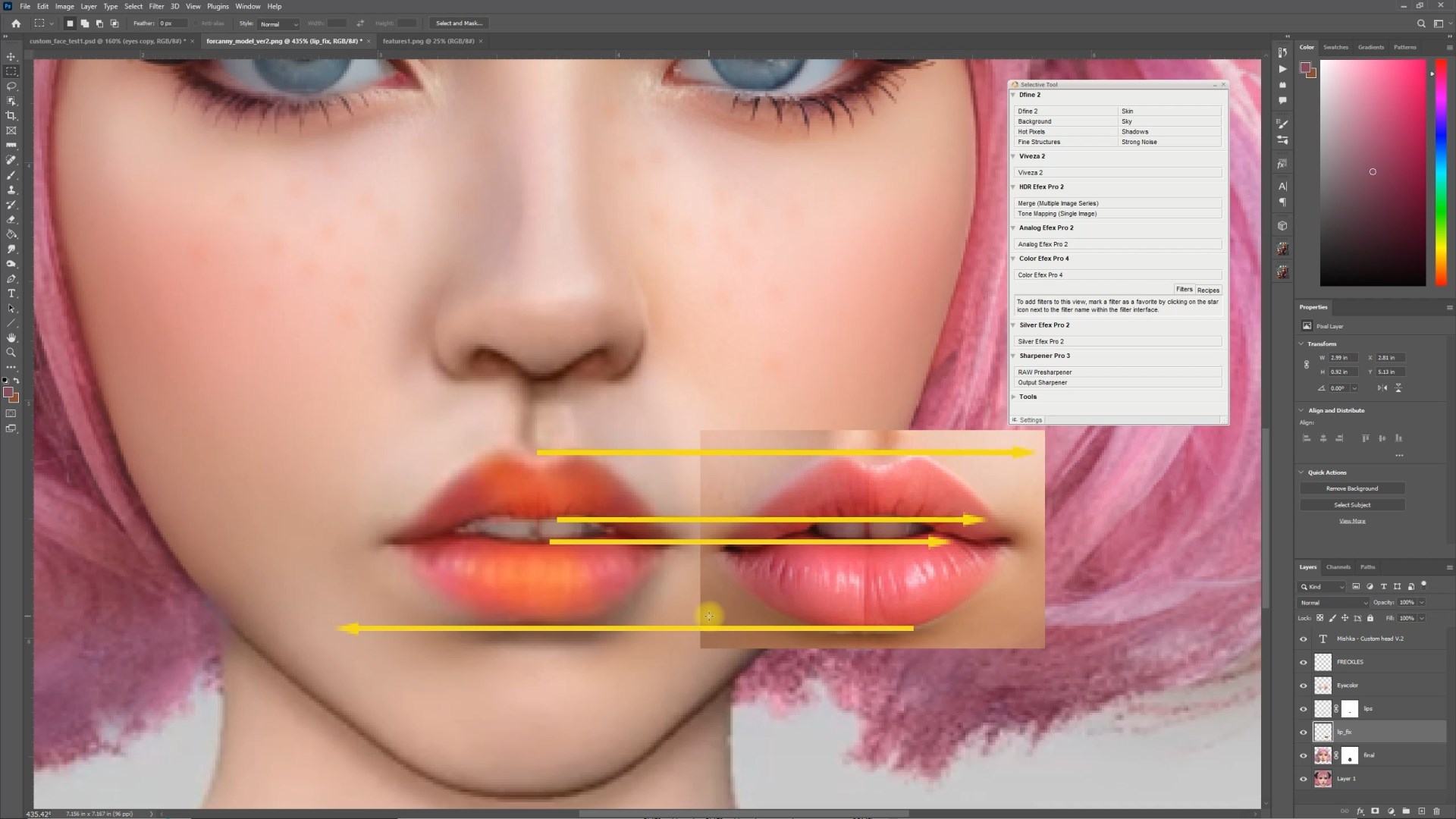This screenshot has width=1456, height=819.
Task: Click the Remove Background button
Action: click(1352, 488)
